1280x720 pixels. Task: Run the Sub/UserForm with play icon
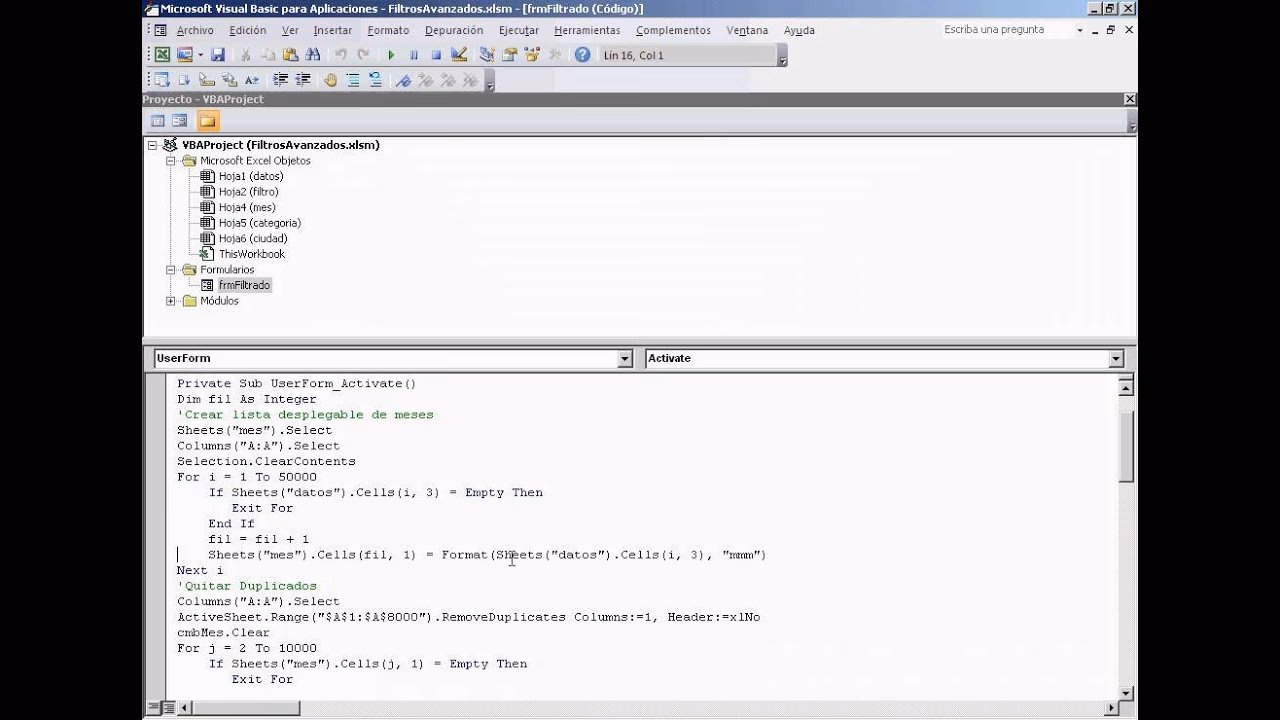(391, 55)
